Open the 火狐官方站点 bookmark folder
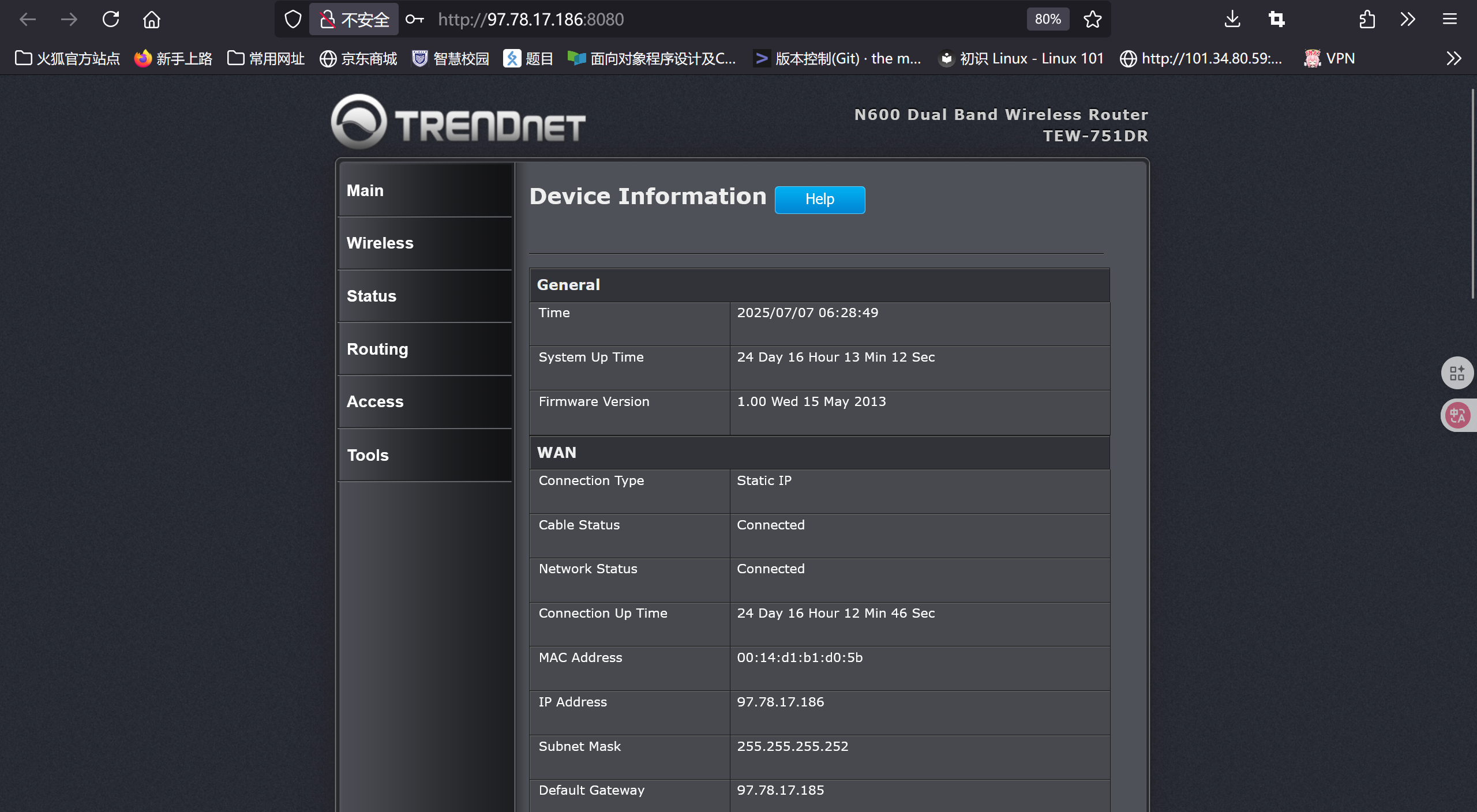1477x812 pixels. pos(68,58)
